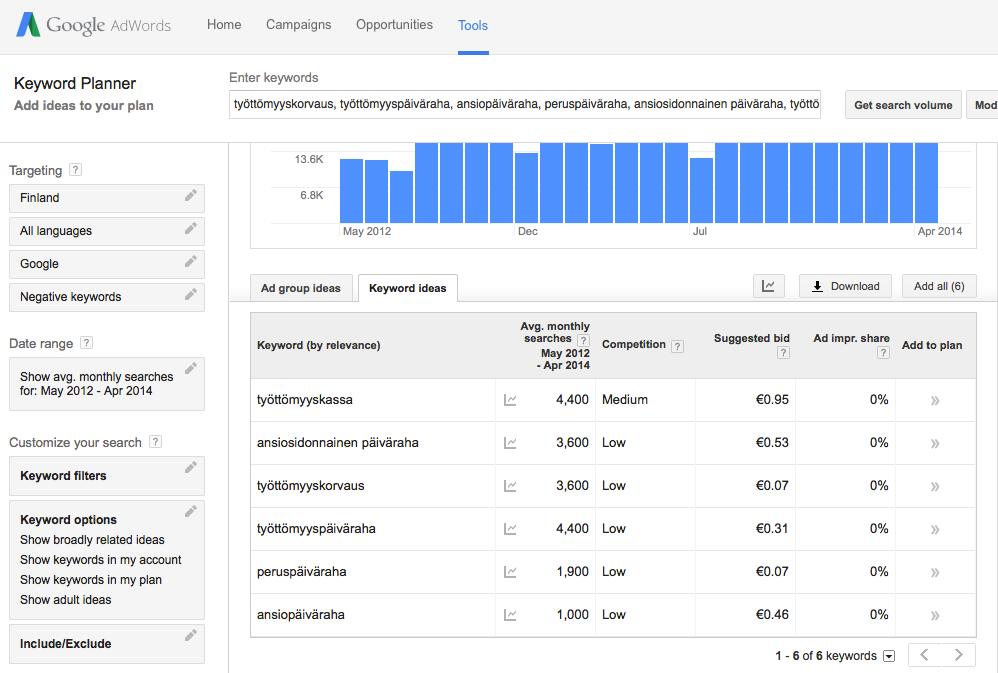This screenshot has width=998, height=673.
Task: Open Suggested bid help icon
Action: [784, 352]
